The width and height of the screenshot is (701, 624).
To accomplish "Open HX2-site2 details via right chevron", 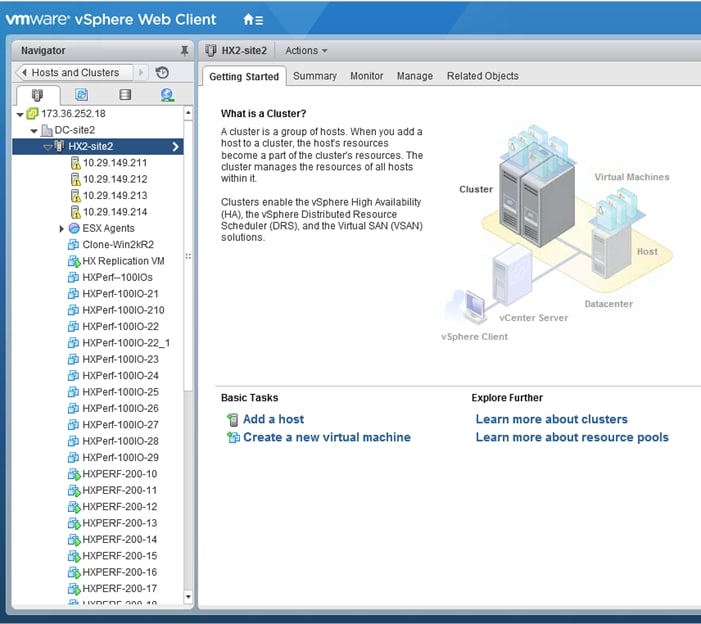I will tap(175, 147).
